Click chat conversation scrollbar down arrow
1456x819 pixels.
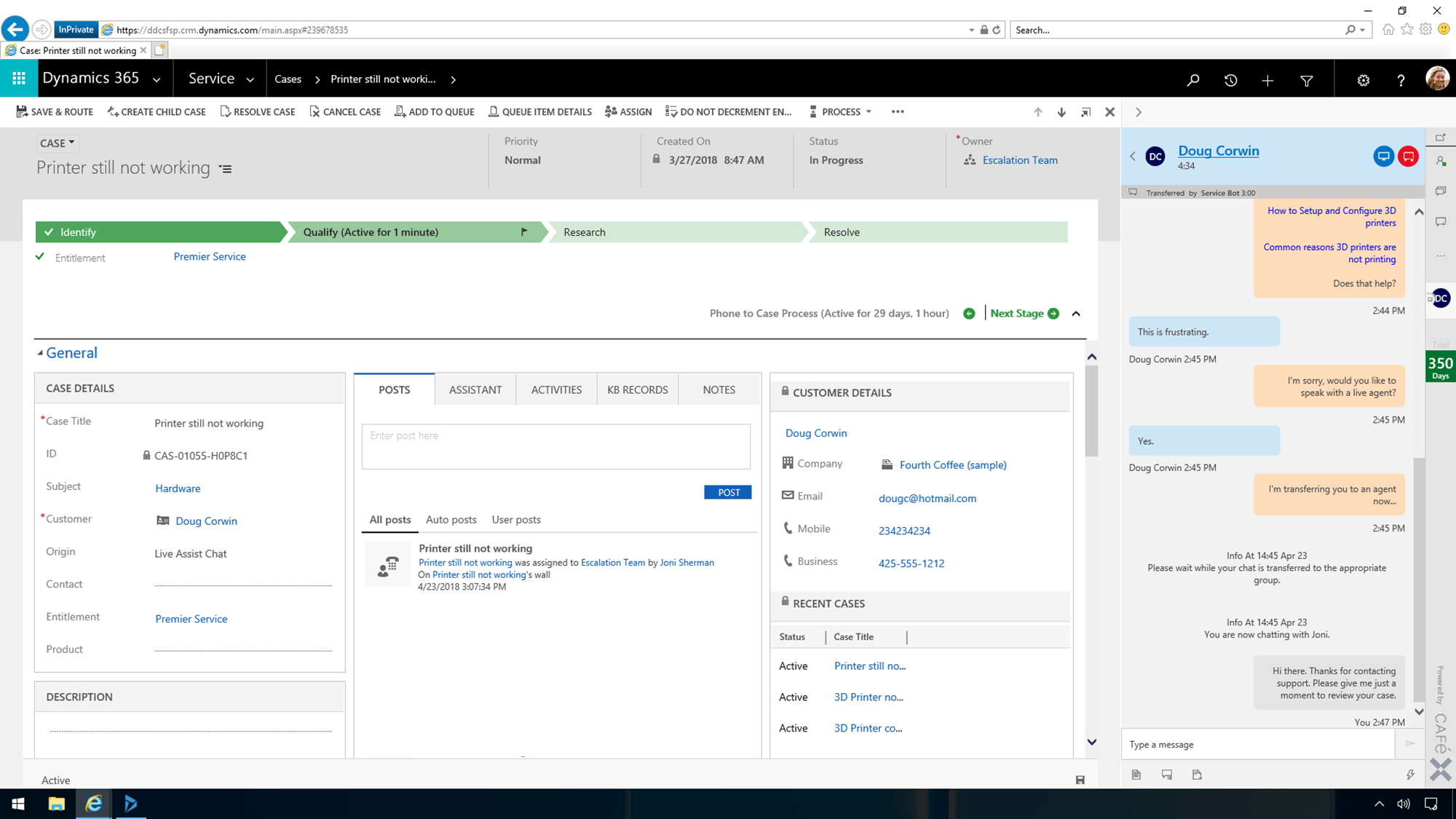coord(1418,712)
